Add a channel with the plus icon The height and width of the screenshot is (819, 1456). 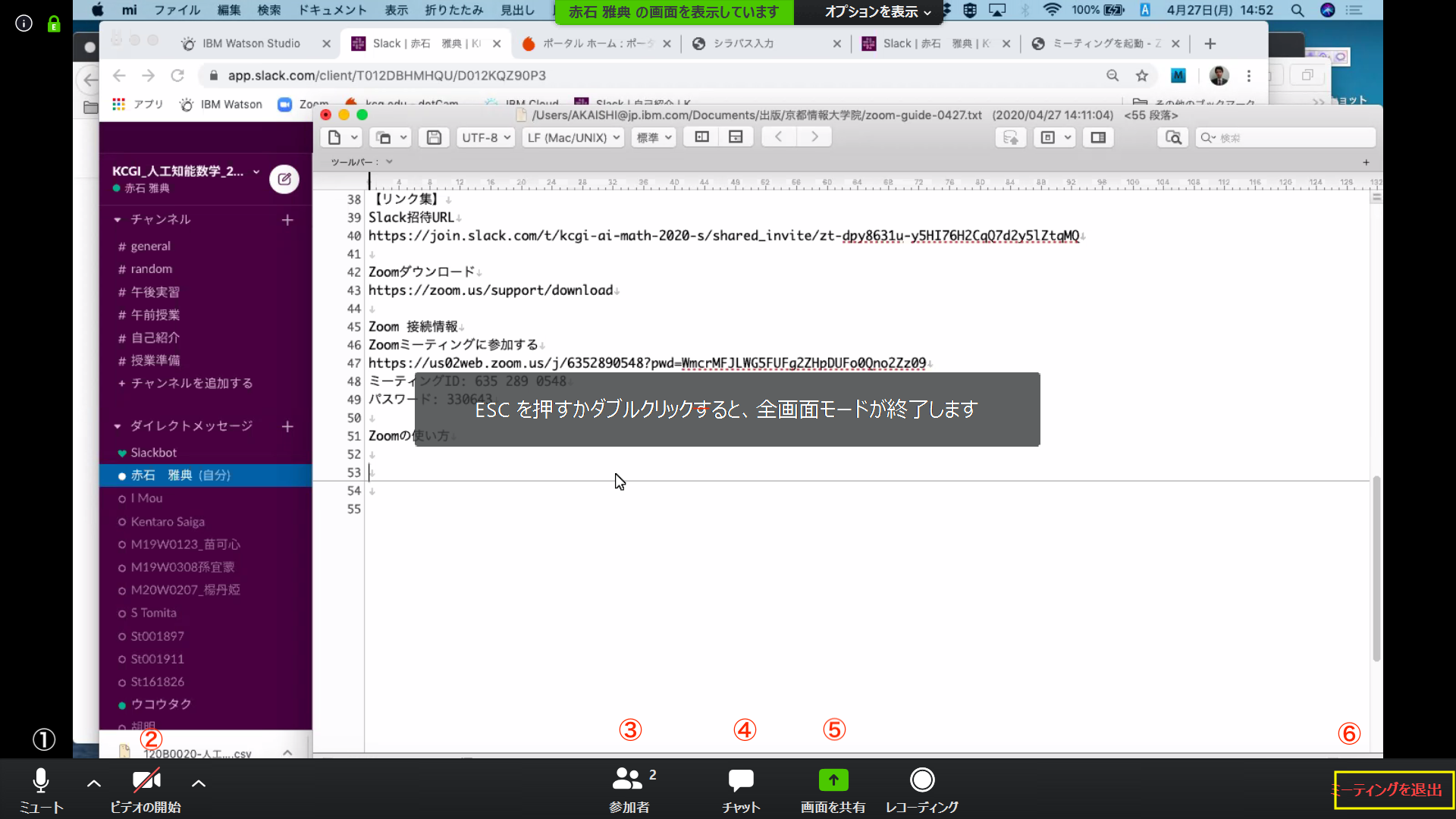(x=287, y=220)
